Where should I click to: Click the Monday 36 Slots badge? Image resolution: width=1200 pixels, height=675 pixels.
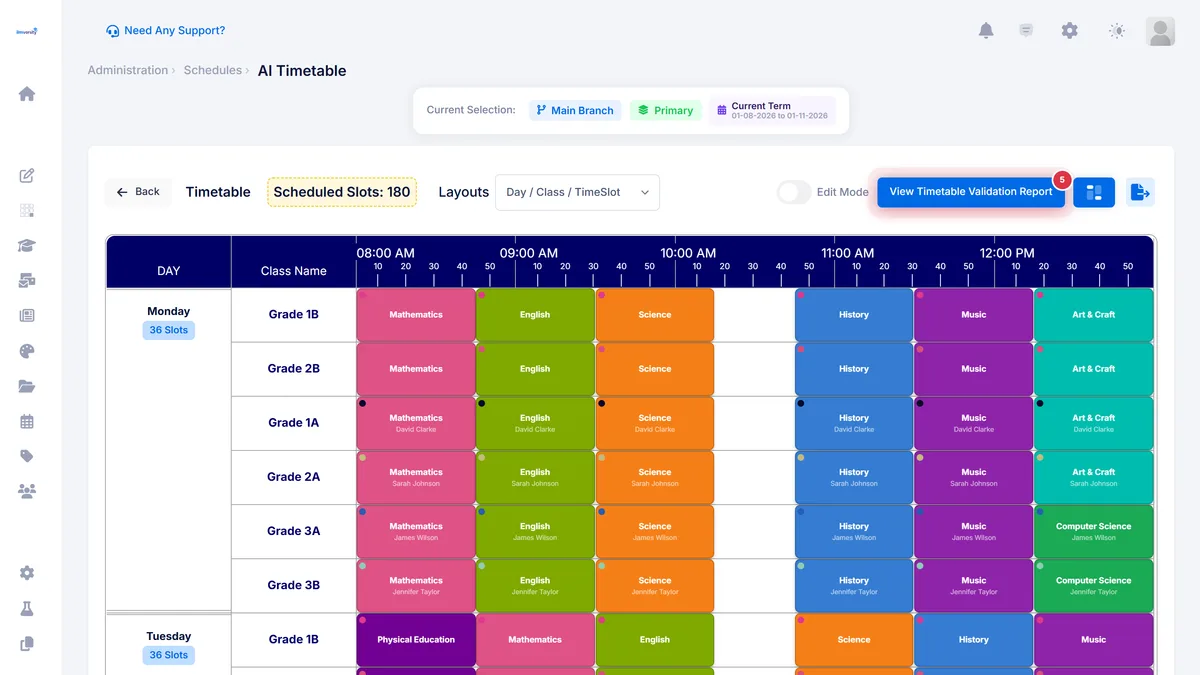[x=168, y=330]
